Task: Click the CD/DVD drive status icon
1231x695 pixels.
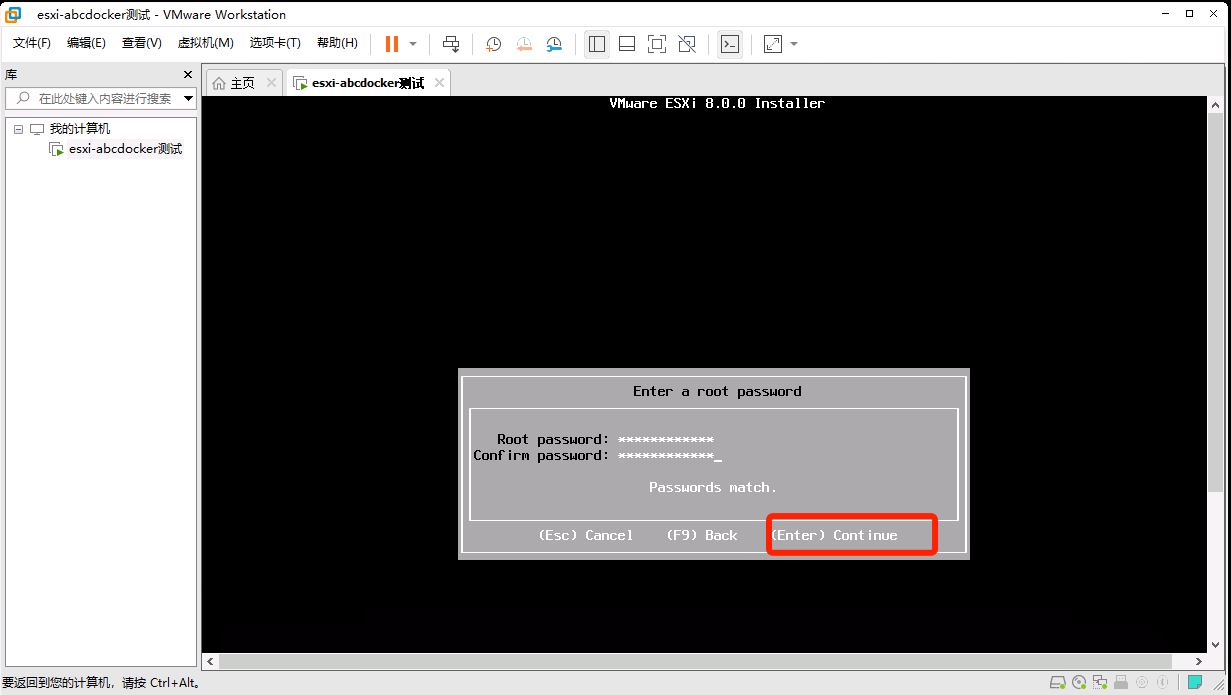Action: [x=1079, y=682]
